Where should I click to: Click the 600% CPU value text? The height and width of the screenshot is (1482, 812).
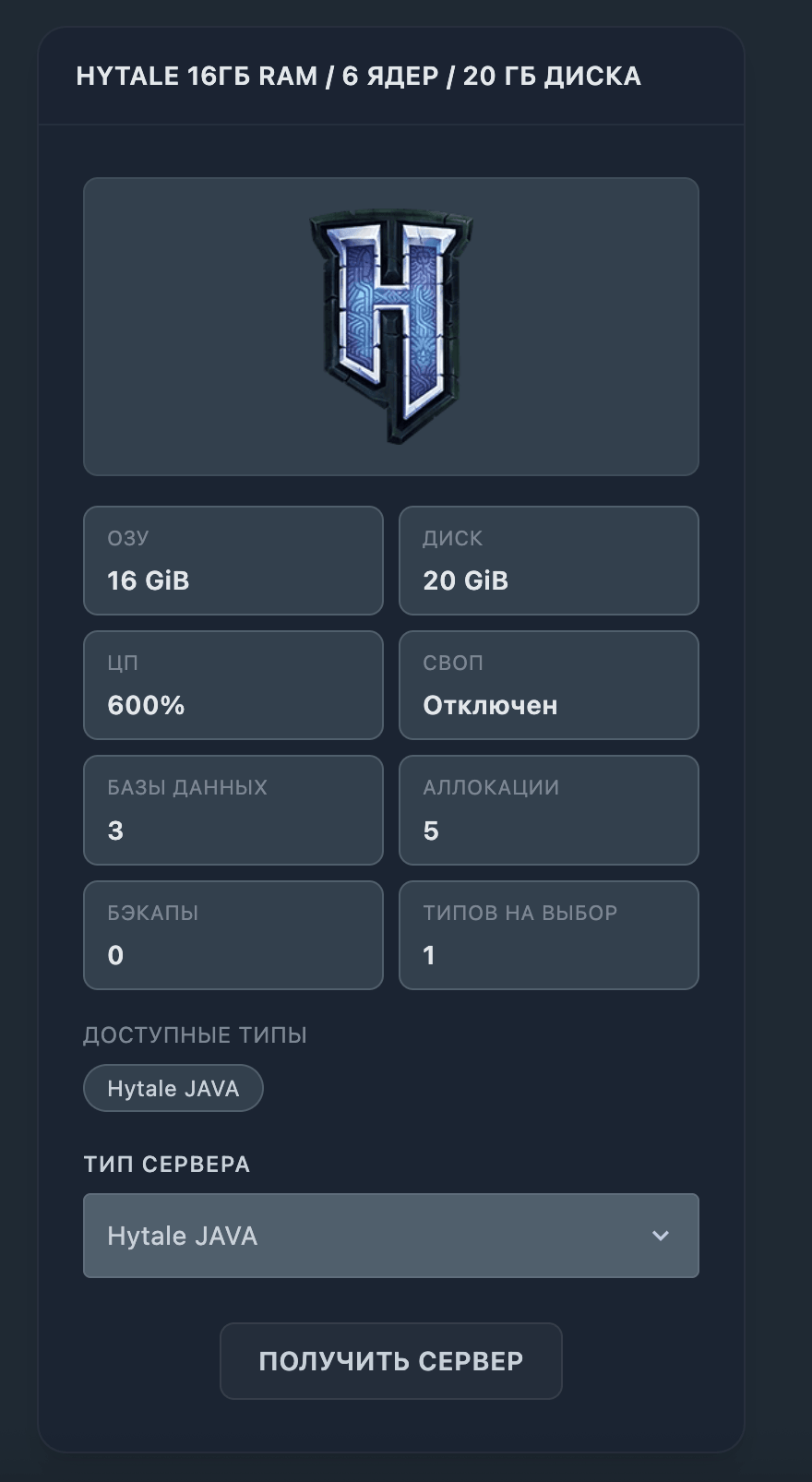click(146, 706)
